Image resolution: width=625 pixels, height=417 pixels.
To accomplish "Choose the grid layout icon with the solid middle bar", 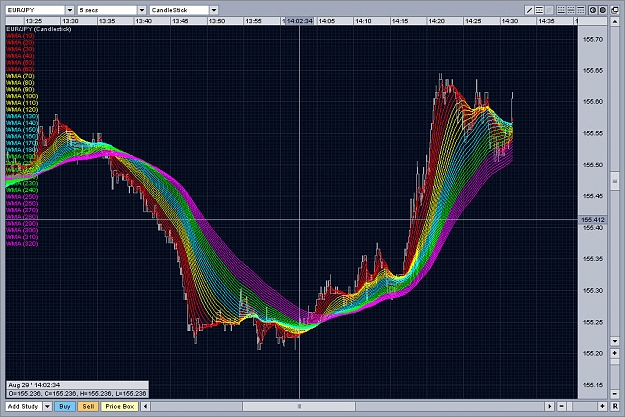I will (x=571, y=10).
